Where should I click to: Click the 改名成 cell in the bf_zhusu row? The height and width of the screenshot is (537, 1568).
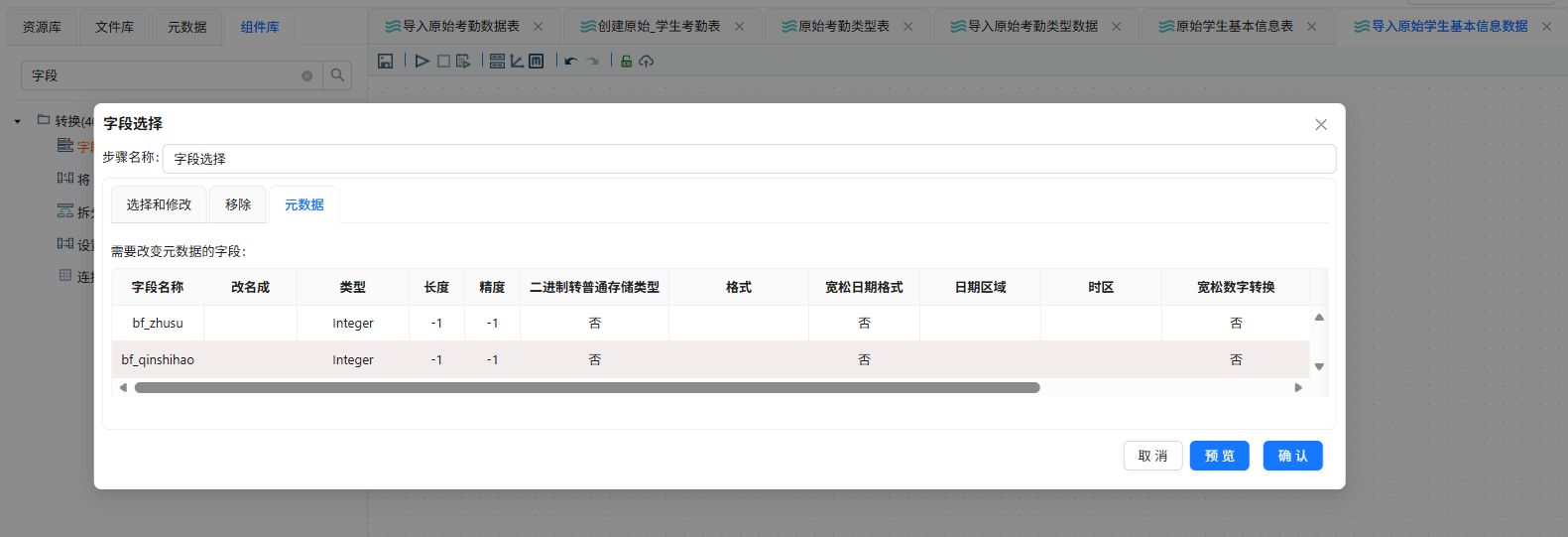pos(250,324)
